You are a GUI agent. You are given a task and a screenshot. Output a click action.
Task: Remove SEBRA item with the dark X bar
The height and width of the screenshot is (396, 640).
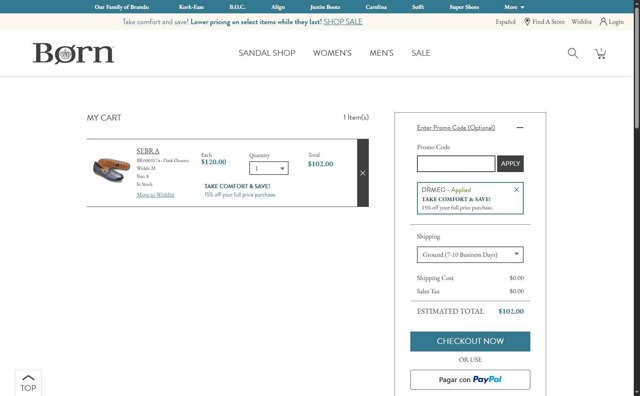[362, 173]
